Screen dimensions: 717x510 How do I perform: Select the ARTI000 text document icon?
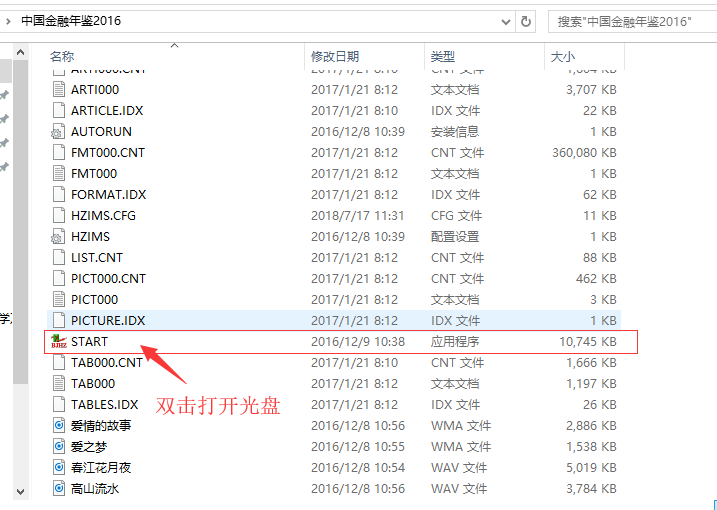(x=59, y=90)
